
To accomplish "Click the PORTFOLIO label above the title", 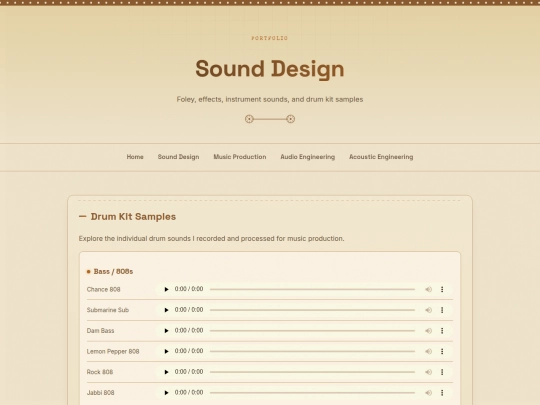I will 270,38.
